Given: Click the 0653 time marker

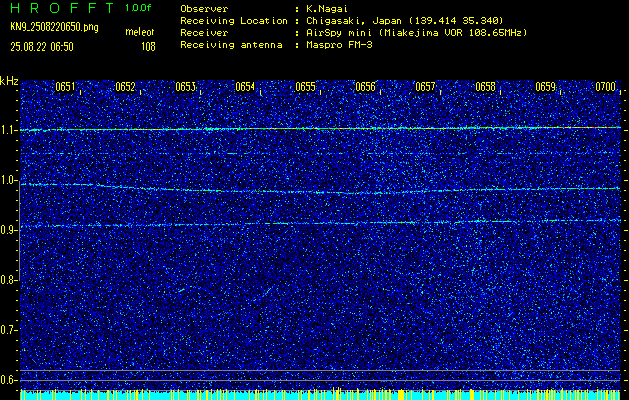Looking at the screenshot, I should pyautogui.click(x=185, y=87).
